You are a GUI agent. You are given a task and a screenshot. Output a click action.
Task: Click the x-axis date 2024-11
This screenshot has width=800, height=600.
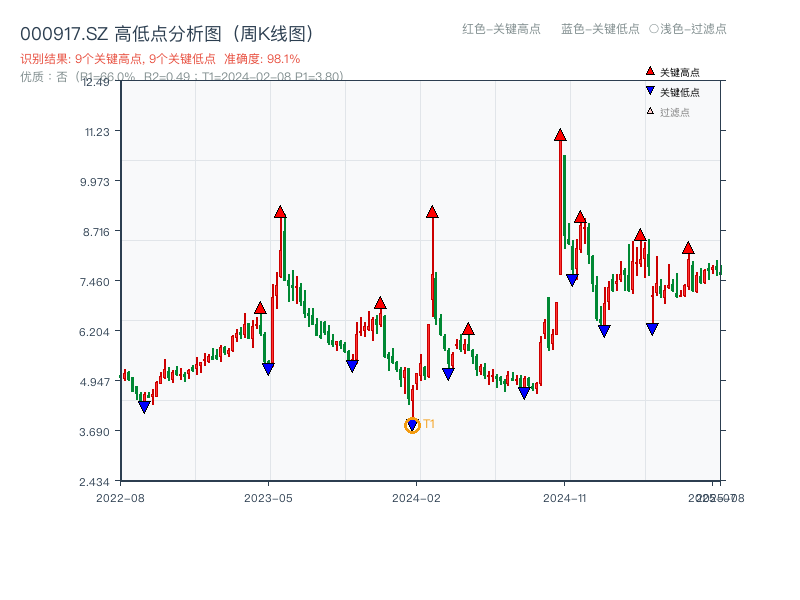tap(565, 498)
